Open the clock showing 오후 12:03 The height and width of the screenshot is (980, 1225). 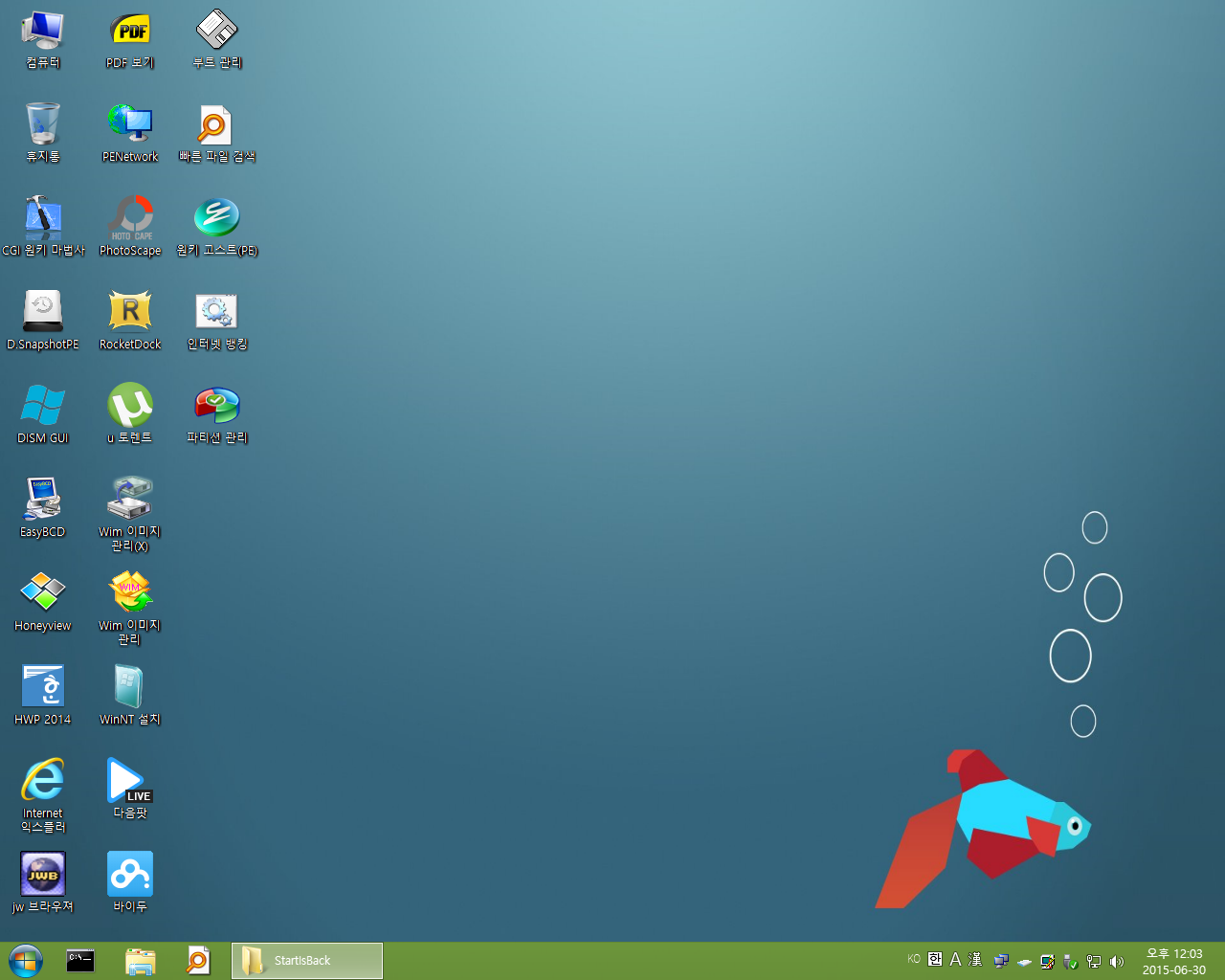[1174, 961]
